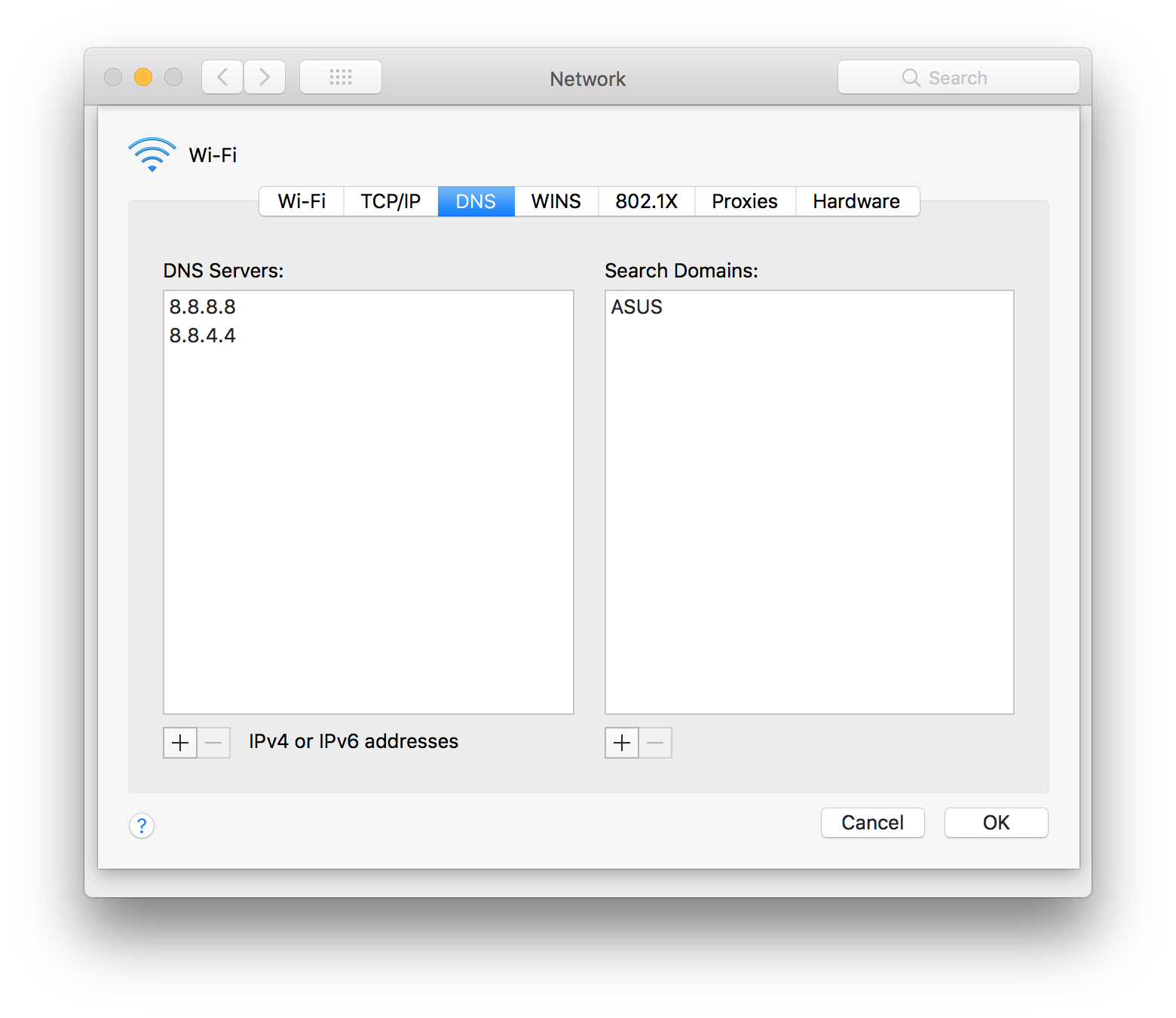
Task: Go forward using the right chevron
Action: (265, 77)
